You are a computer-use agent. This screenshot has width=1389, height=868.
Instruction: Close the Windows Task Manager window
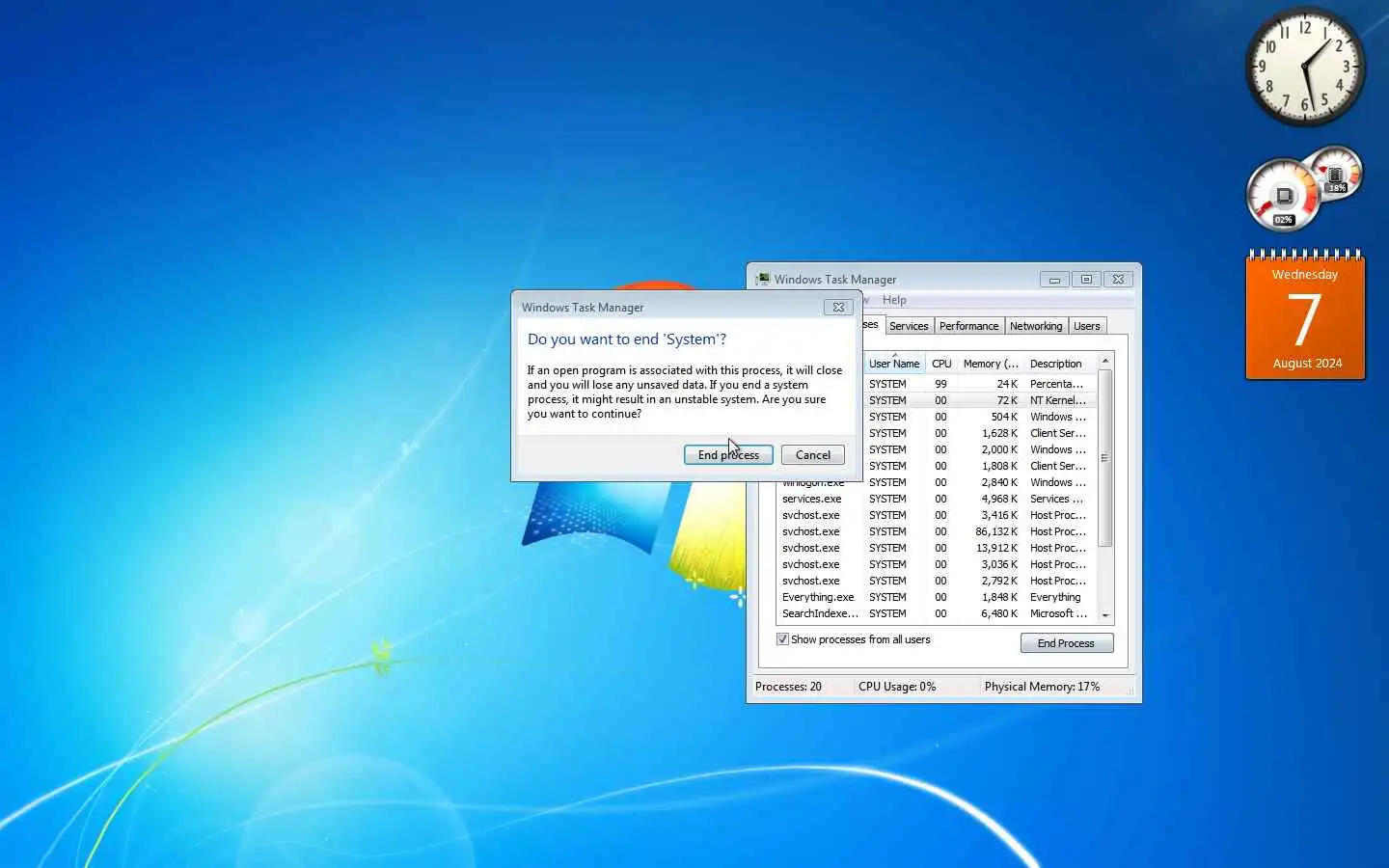pos(1118,280)
